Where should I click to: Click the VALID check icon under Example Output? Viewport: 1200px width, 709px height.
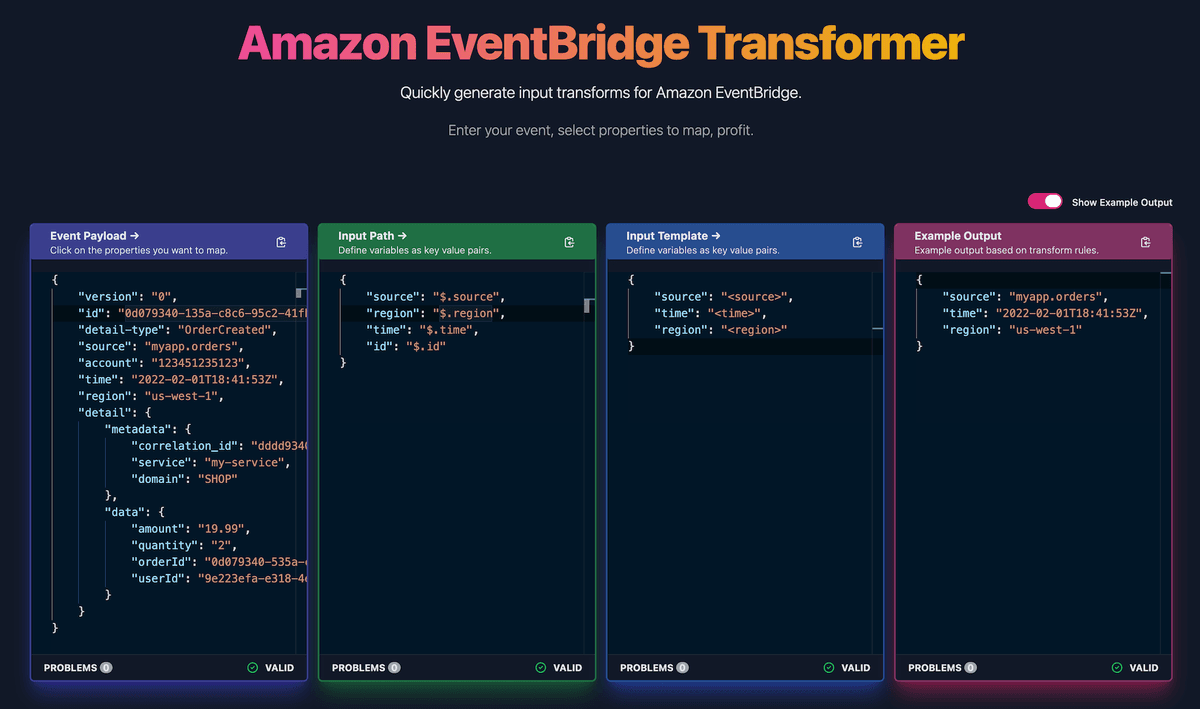1119,667
